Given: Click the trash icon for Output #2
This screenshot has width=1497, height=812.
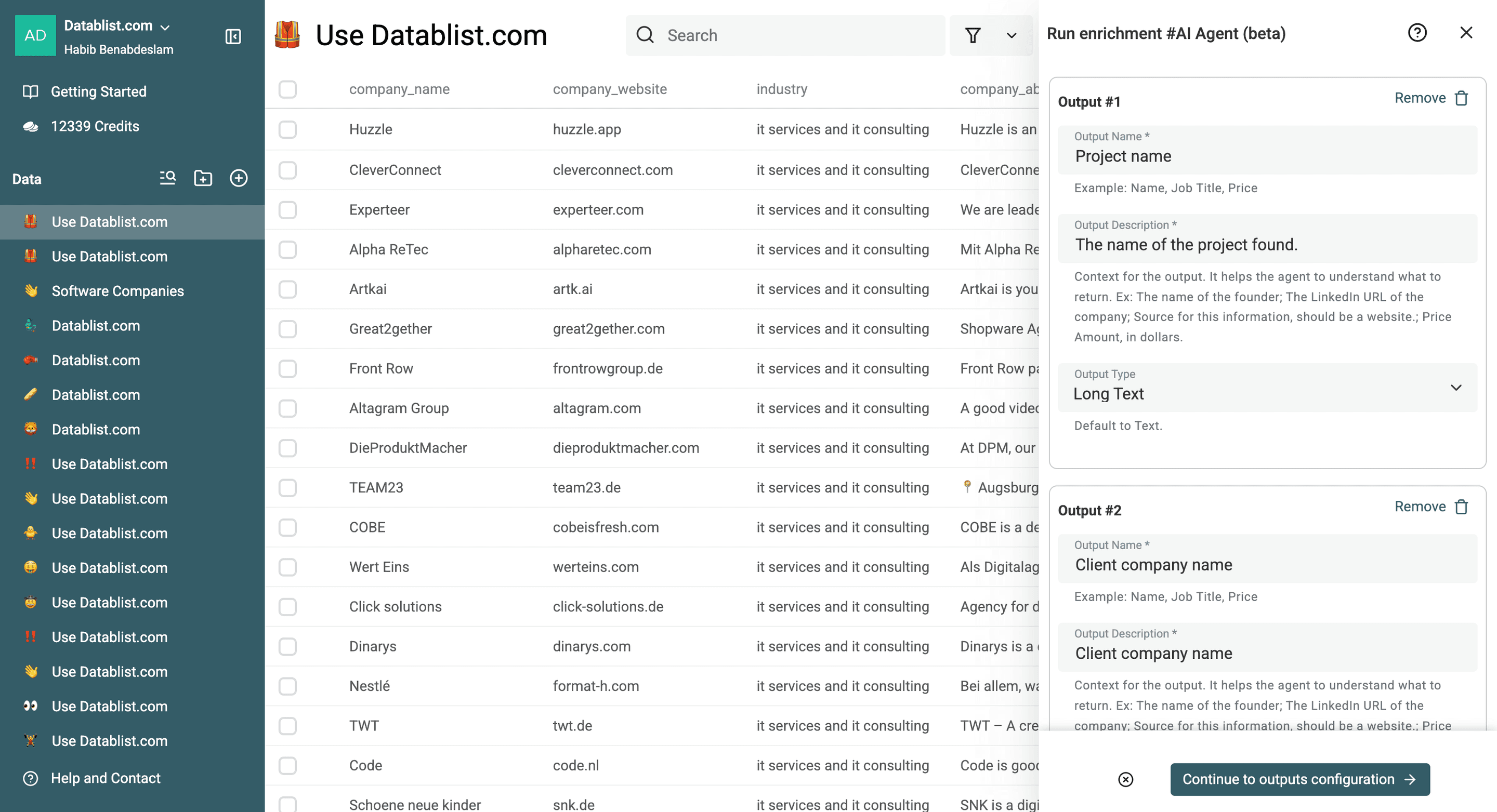Looking at the screenshot, I should coord(1462,507).
